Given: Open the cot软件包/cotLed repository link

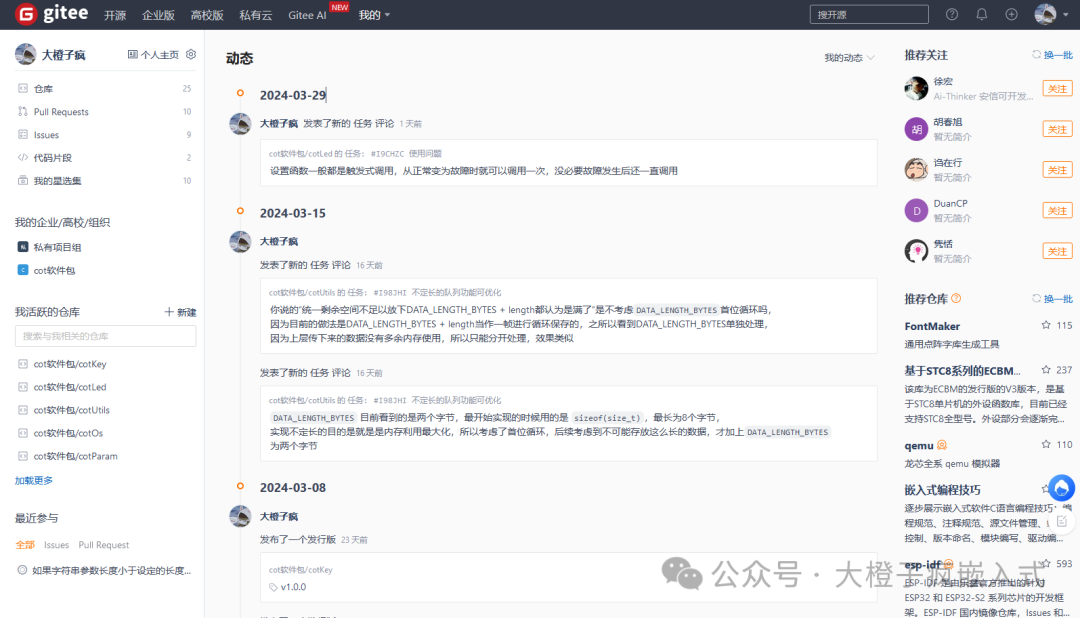Looking at the screenshot, I should click(70, 387).
